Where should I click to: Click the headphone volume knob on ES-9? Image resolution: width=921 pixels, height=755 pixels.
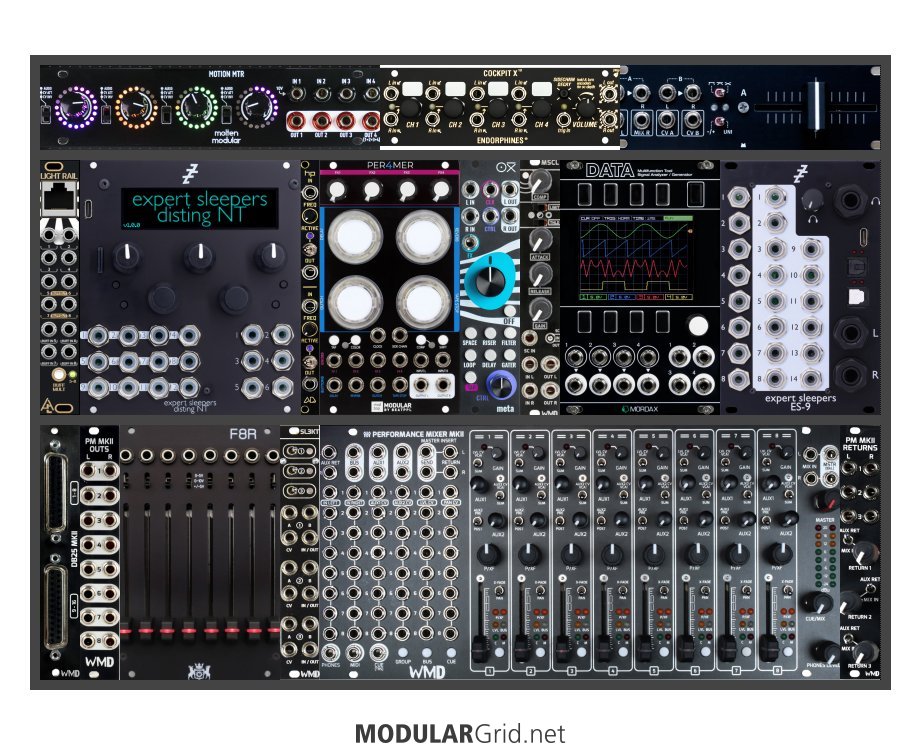pos(812,200)
